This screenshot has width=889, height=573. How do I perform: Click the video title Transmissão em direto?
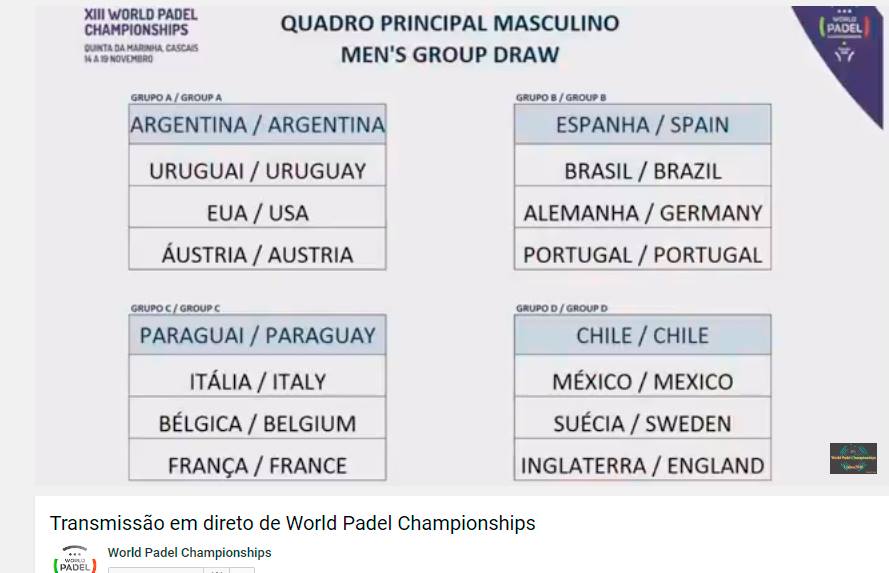pos(293,523)
